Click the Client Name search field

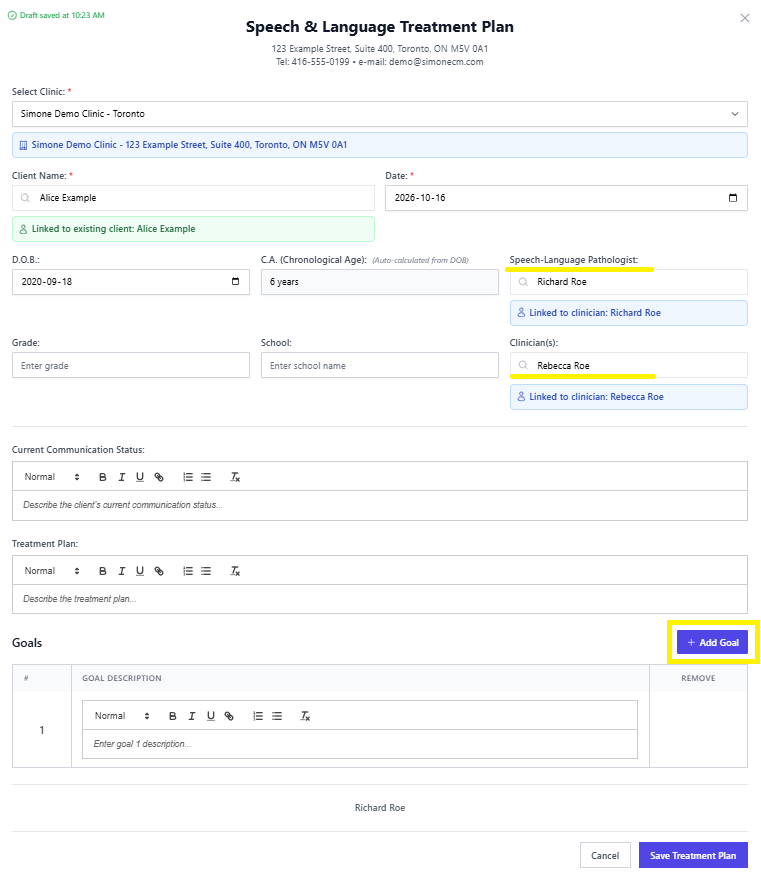[x=193, y=198]
